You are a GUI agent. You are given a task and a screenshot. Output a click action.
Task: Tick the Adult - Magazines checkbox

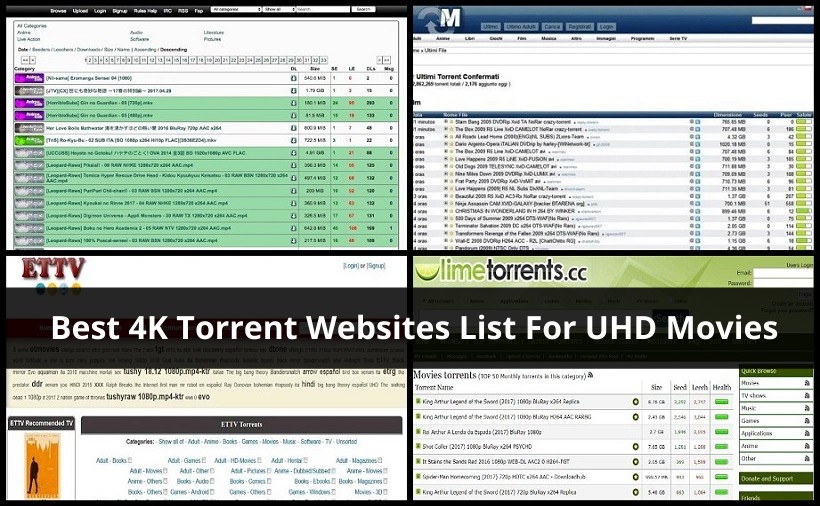click(x=380, y=461)
